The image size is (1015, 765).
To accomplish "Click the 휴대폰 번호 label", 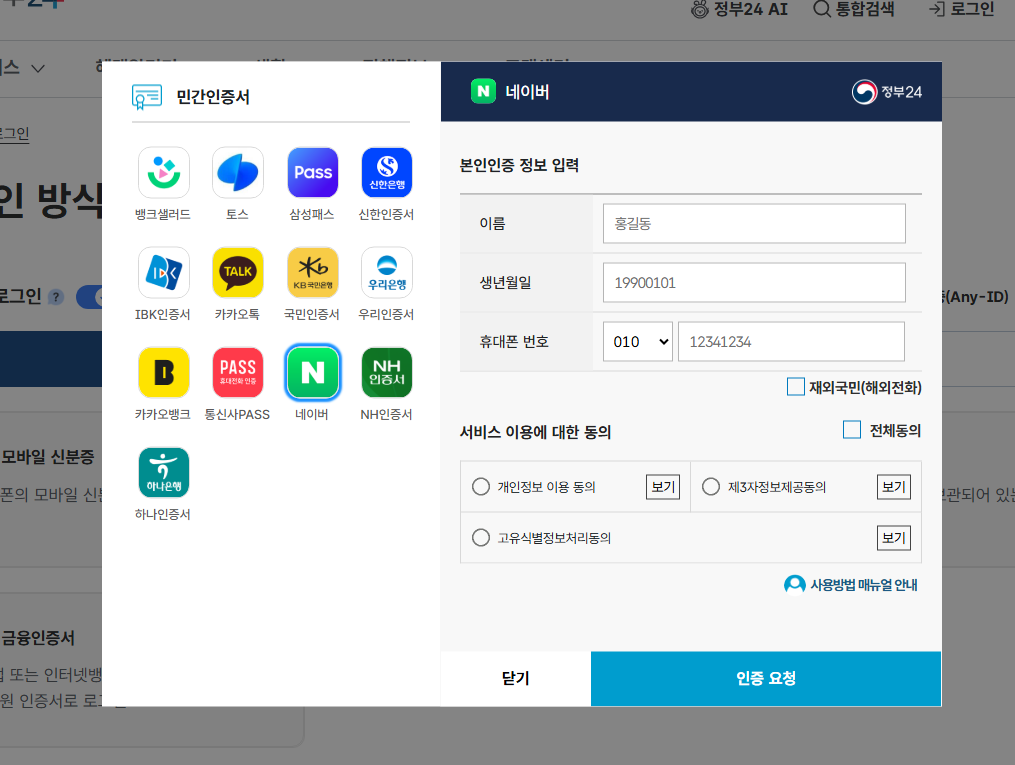I will click(x=514, y=342).
